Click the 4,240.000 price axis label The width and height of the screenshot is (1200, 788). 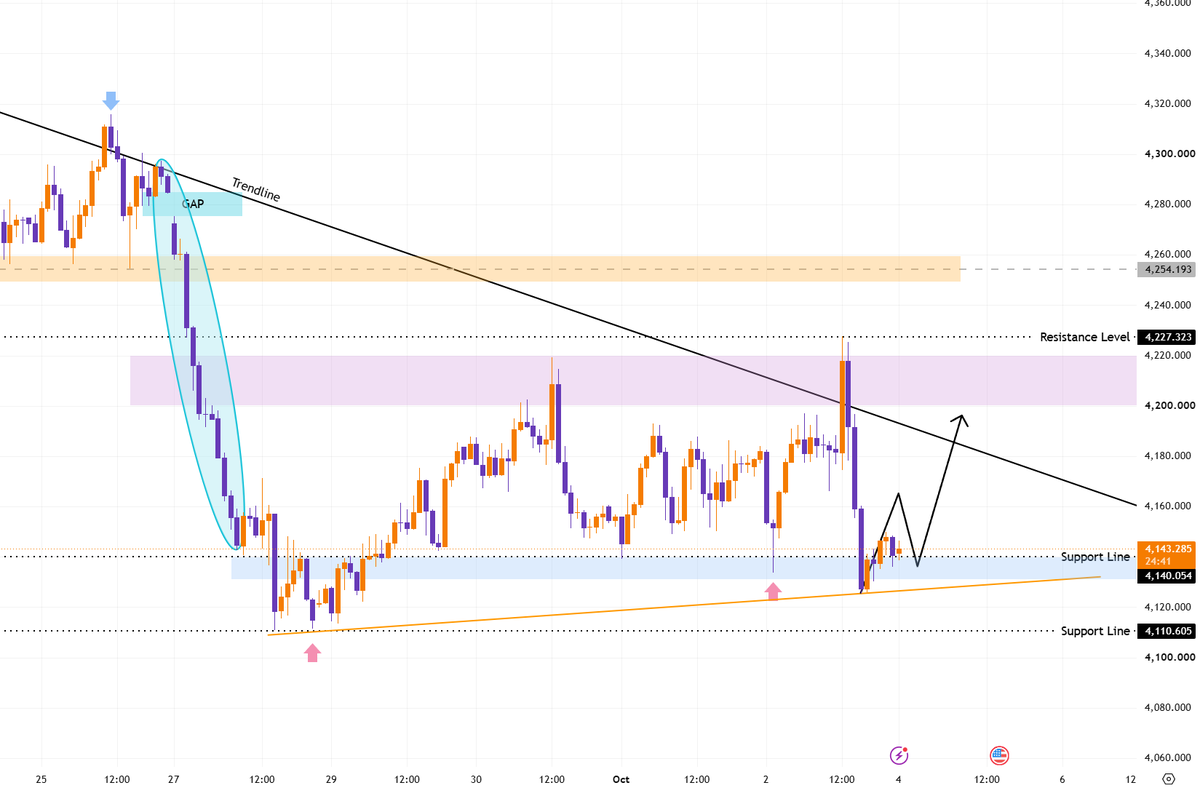1166,305
